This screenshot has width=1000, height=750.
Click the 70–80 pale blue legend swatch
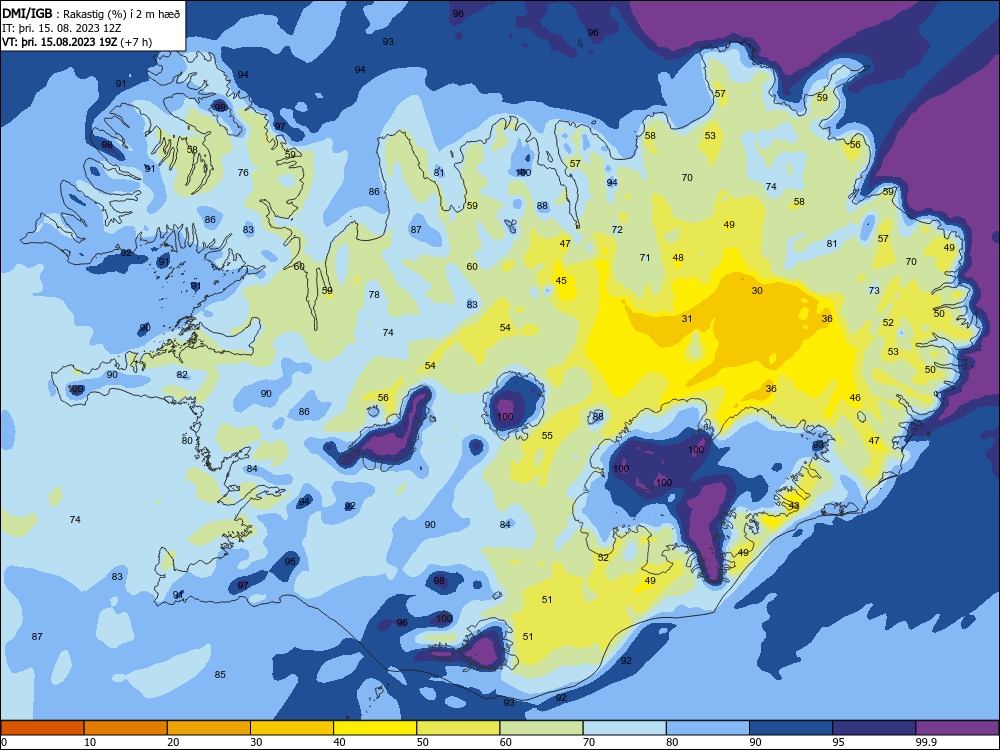click(624, 728)
